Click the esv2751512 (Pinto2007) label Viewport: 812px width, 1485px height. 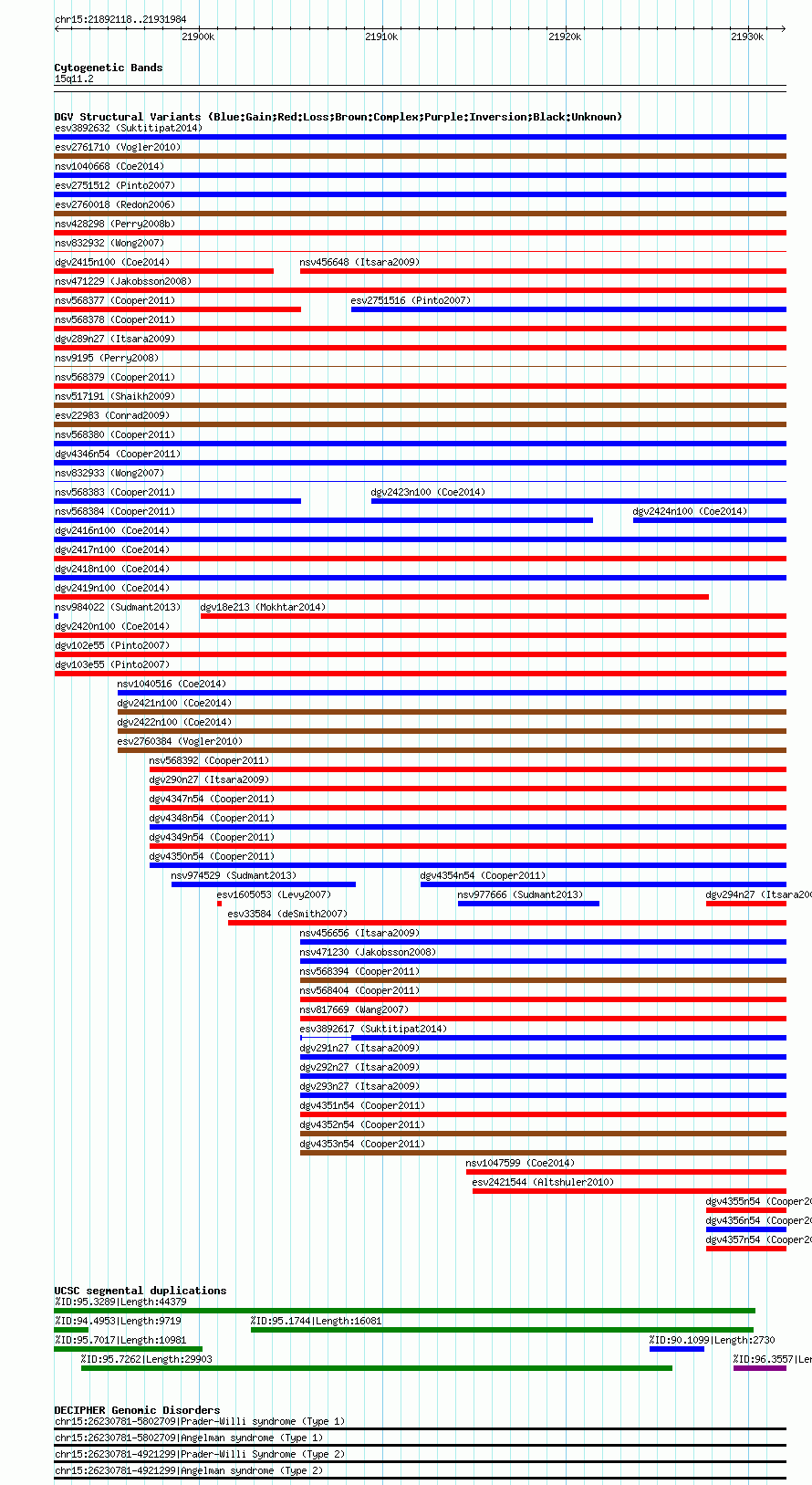pos(115,185)
